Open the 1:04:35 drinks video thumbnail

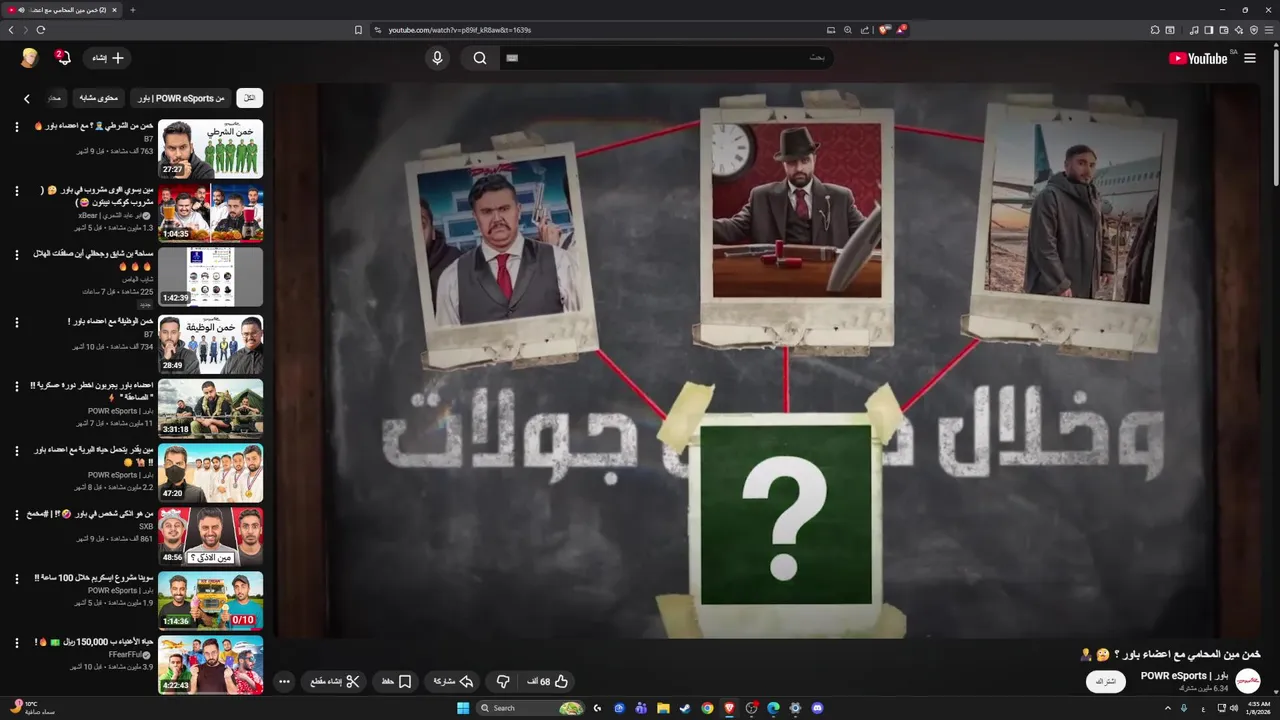point(210,213)
